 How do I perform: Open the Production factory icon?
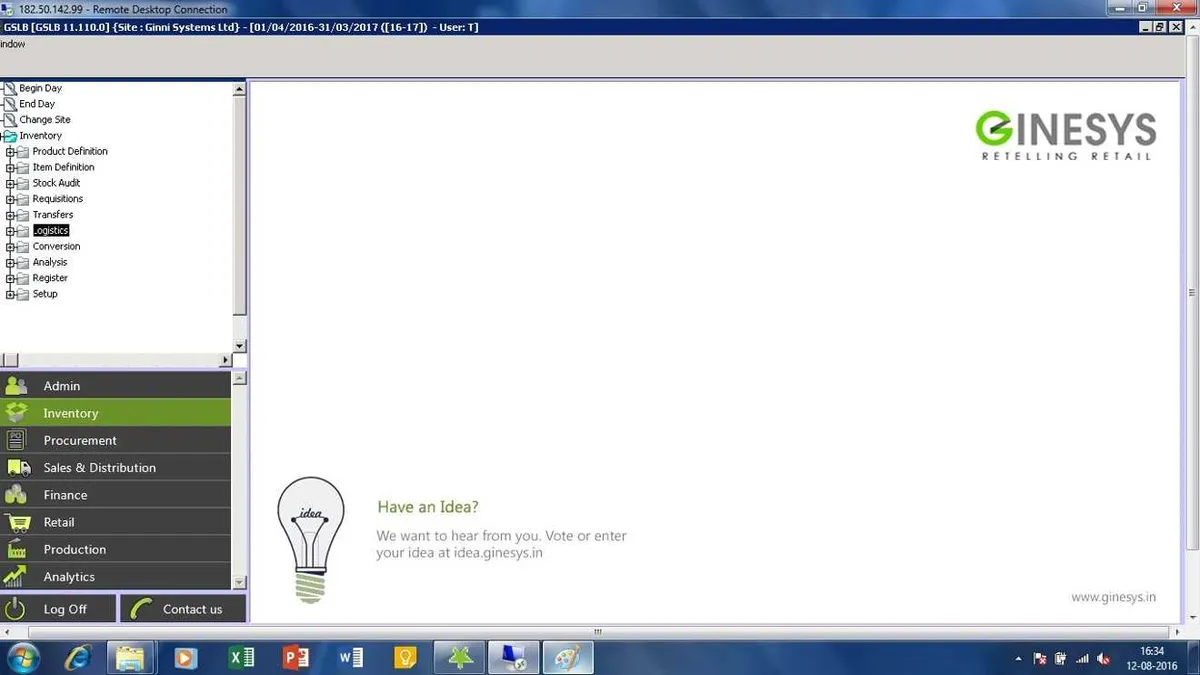(x=16, y=549)
